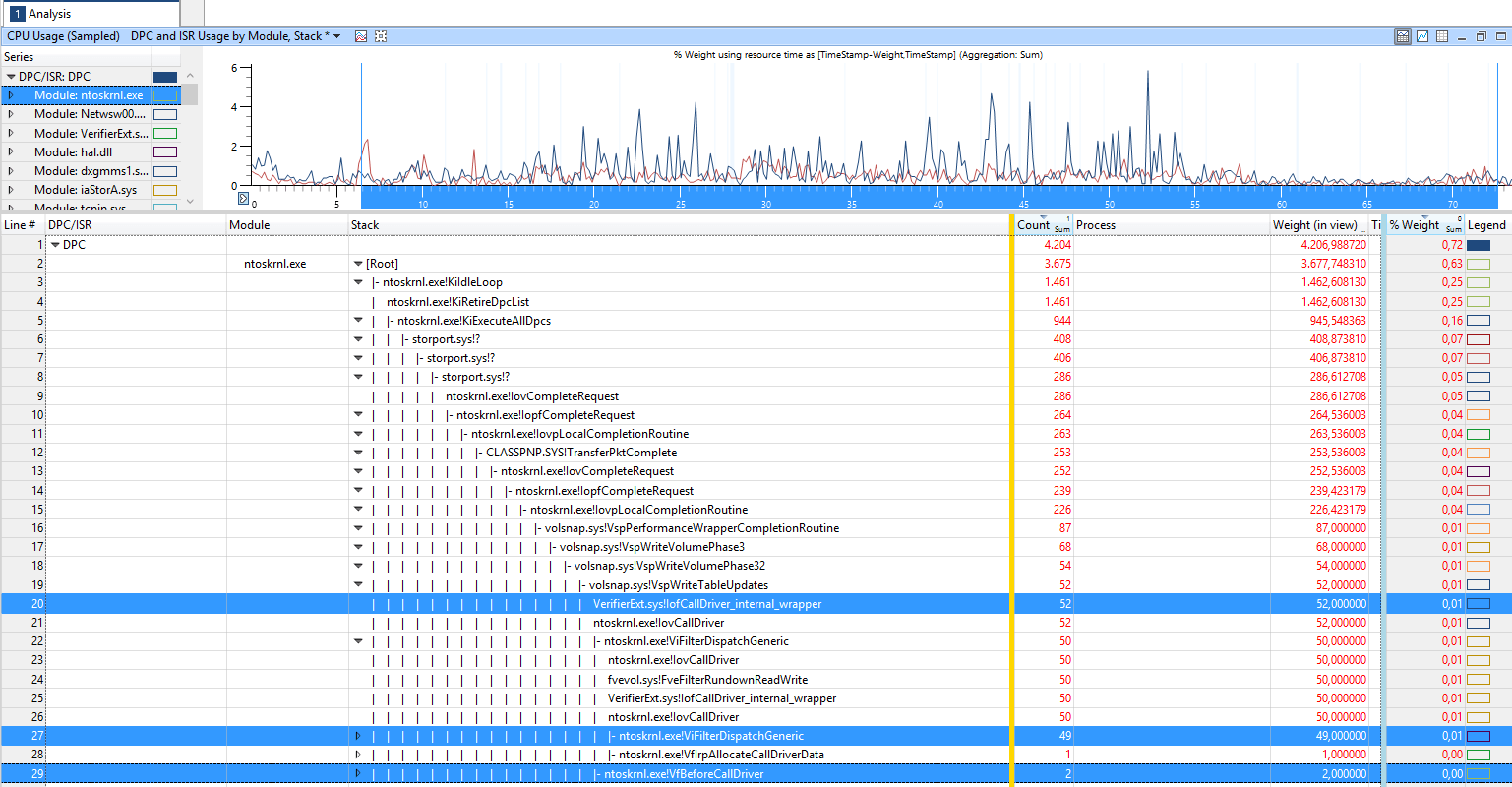1512x787 pixels.
Task: Toggle Module: dxgmms1.s... series swatch
Action: tap(165, 171)
